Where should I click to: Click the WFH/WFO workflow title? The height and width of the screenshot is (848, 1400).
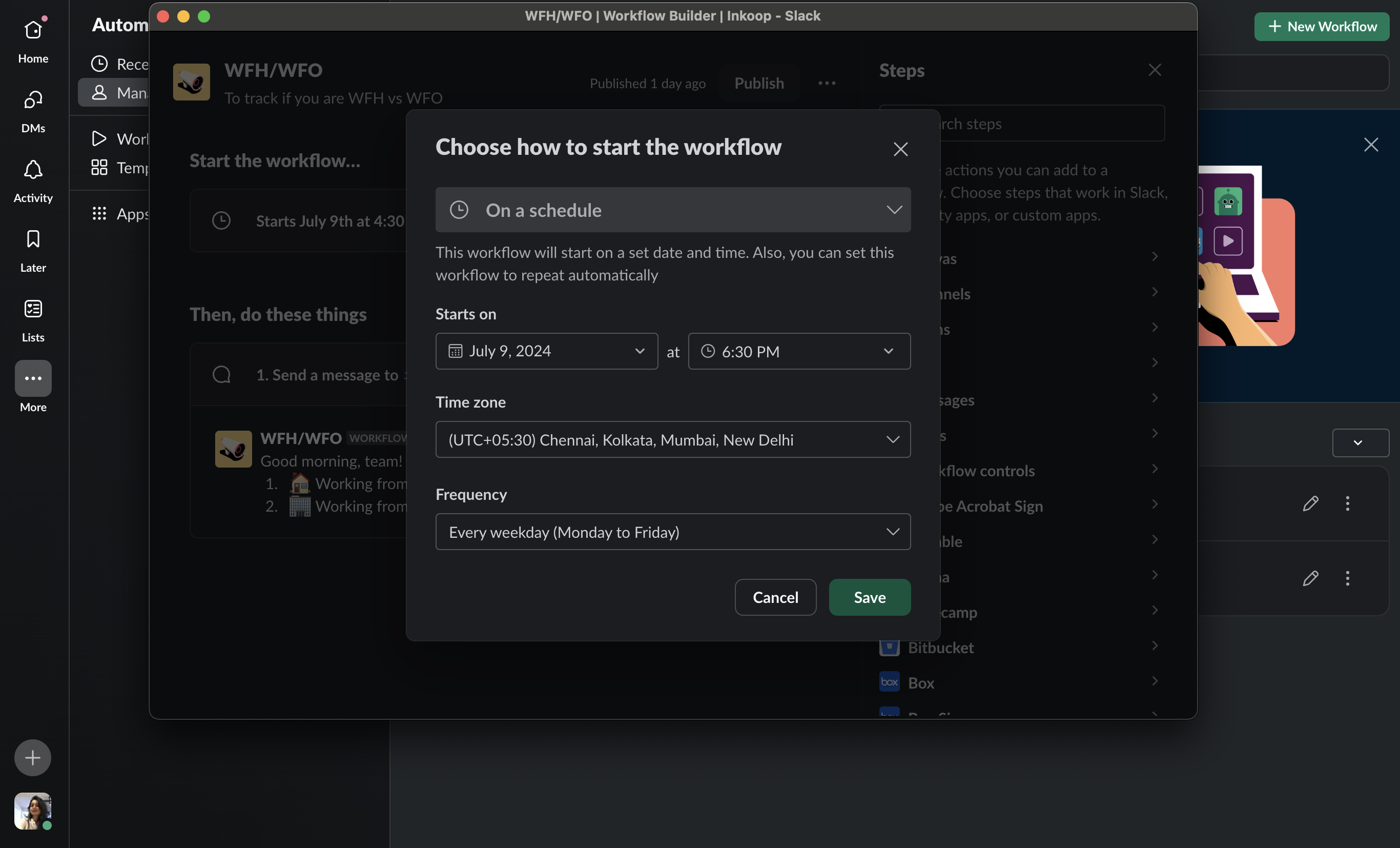[273, 70]
